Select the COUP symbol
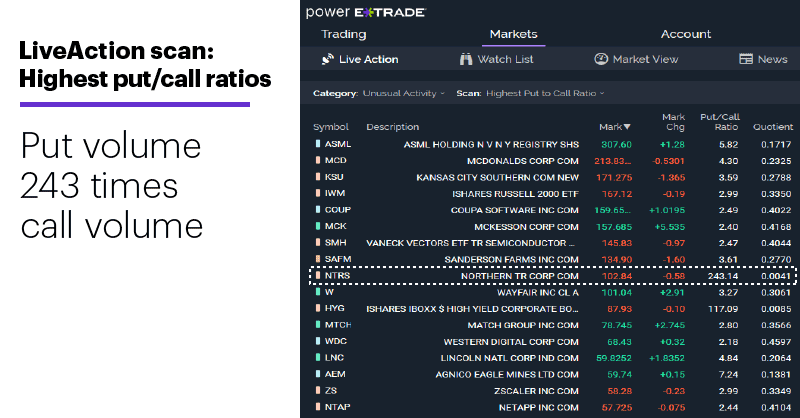The image size is (800, 418). (338, 210)
